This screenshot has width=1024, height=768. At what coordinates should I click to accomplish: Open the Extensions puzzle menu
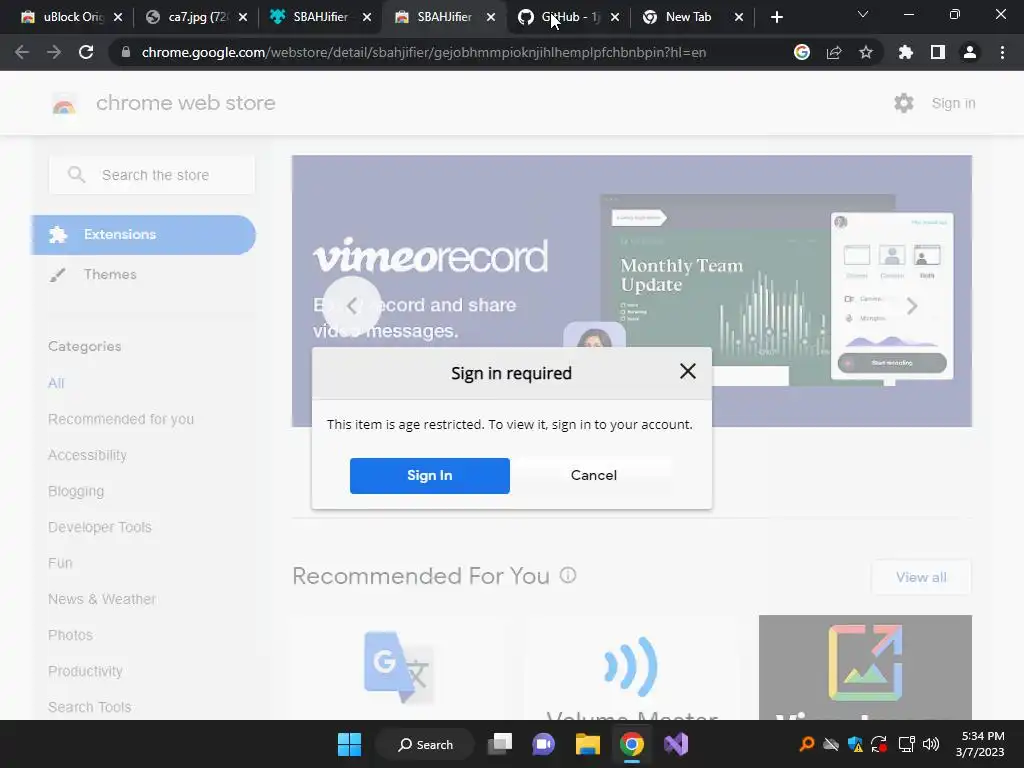[905, 52]
